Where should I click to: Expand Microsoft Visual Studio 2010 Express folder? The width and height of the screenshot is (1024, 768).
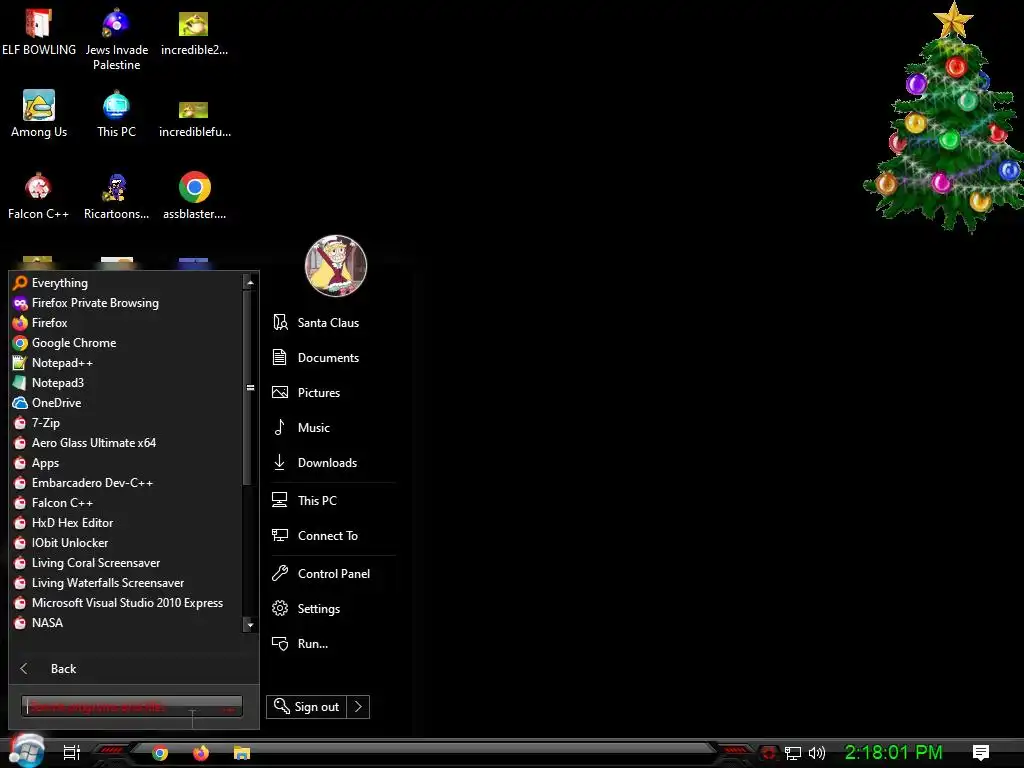click(127, 603)
